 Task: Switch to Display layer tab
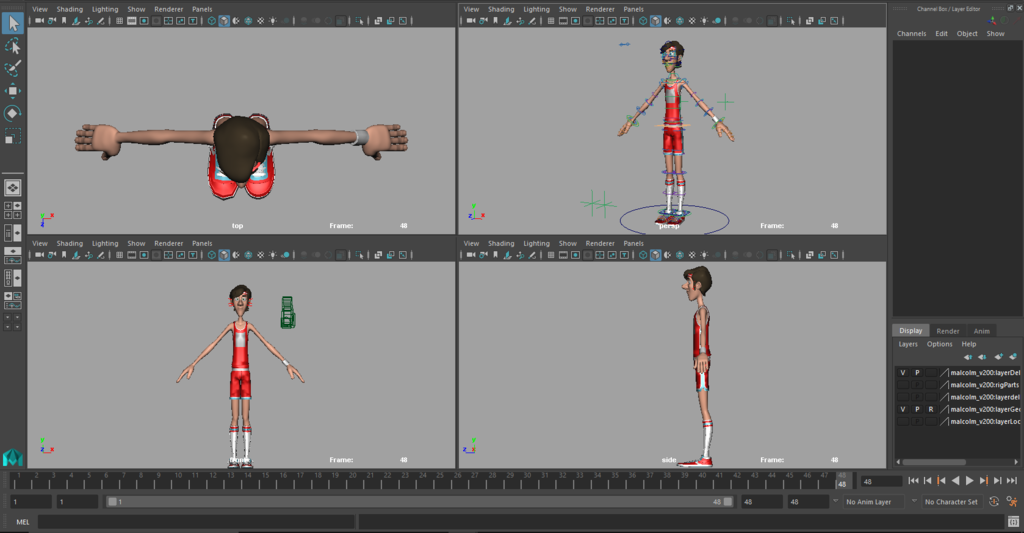pos(910,331)
